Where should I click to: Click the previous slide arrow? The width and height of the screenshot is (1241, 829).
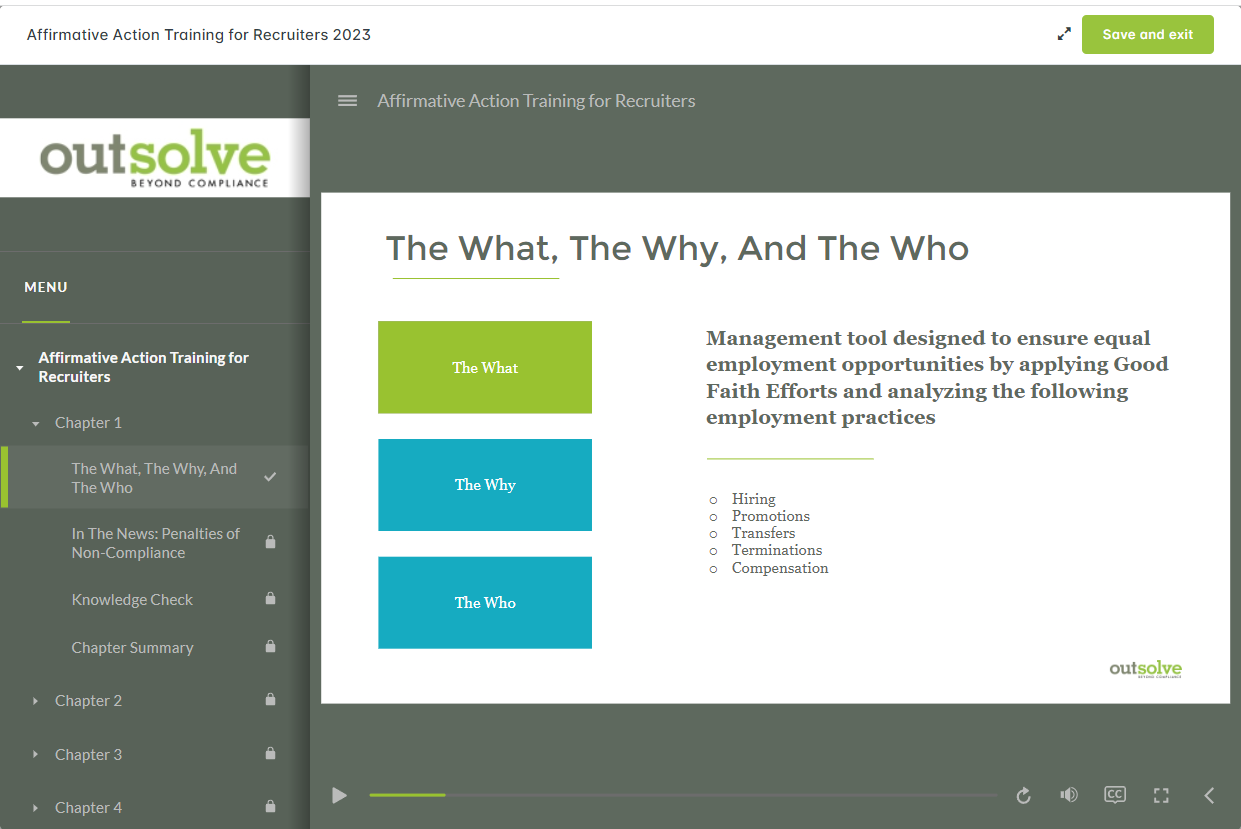pos(1209,796)
